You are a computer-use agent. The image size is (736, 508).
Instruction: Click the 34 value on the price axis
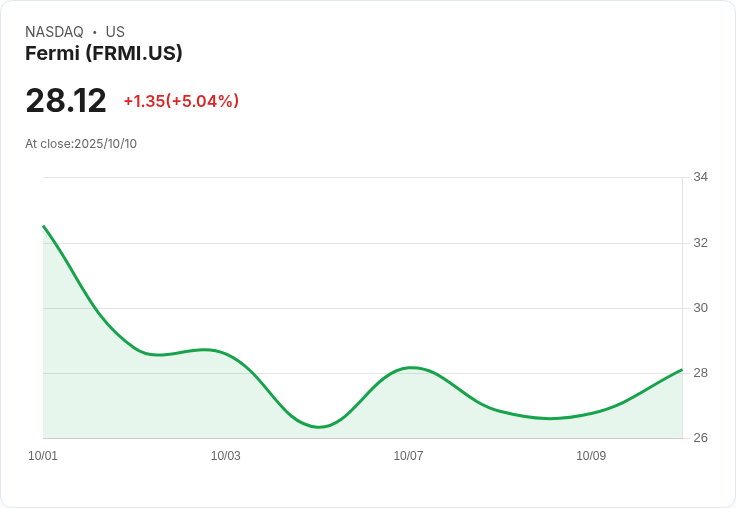coord(700,177)
